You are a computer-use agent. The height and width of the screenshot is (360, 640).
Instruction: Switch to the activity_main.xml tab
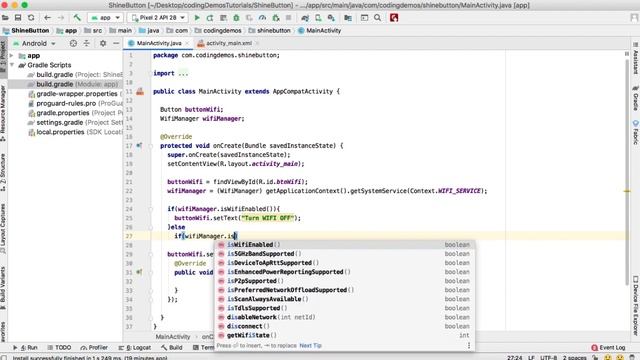pos(229,43)
